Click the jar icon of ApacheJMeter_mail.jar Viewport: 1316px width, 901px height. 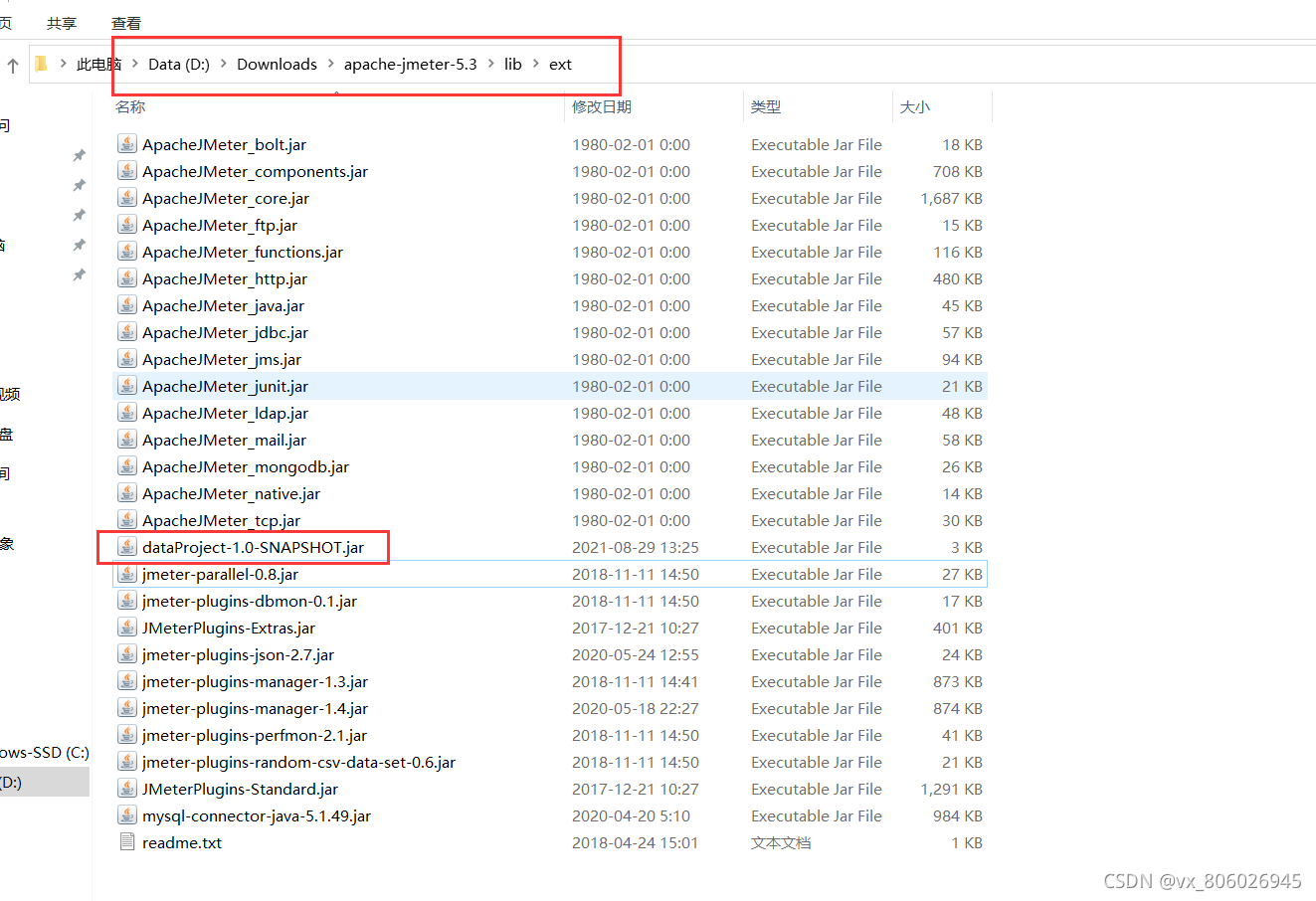point(127,440)
